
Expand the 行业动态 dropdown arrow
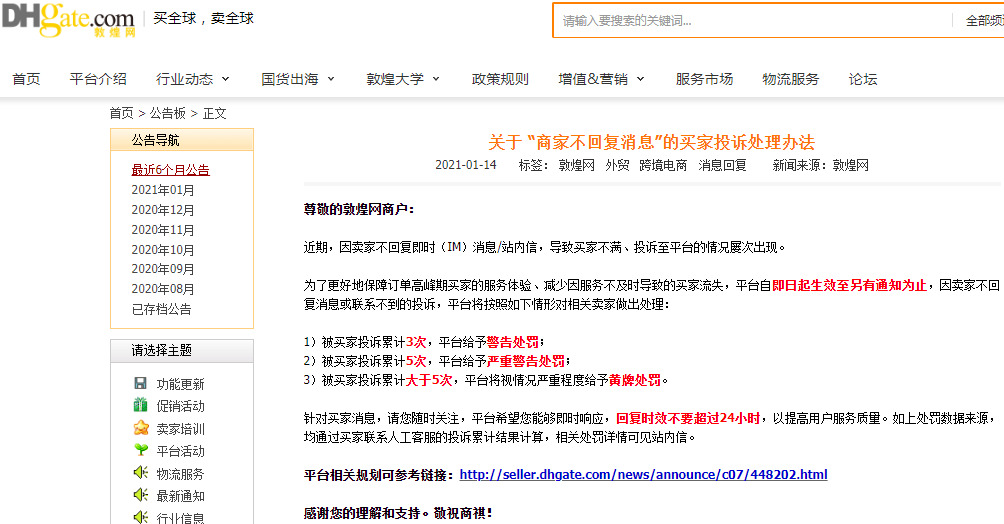(x=225, y=79)
